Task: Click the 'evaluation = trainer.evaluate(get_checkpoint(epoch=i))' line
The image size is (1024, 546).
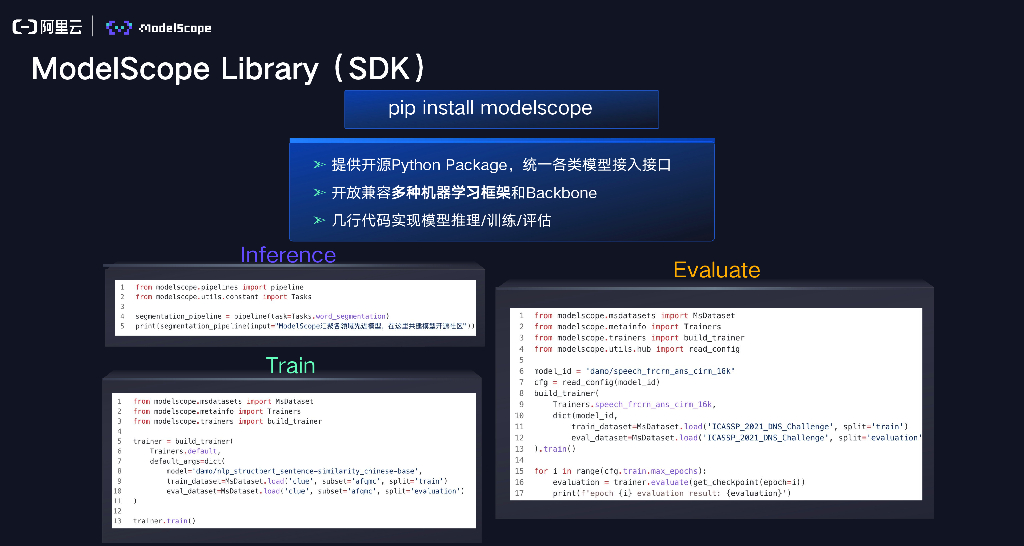Action: point(678,482)
